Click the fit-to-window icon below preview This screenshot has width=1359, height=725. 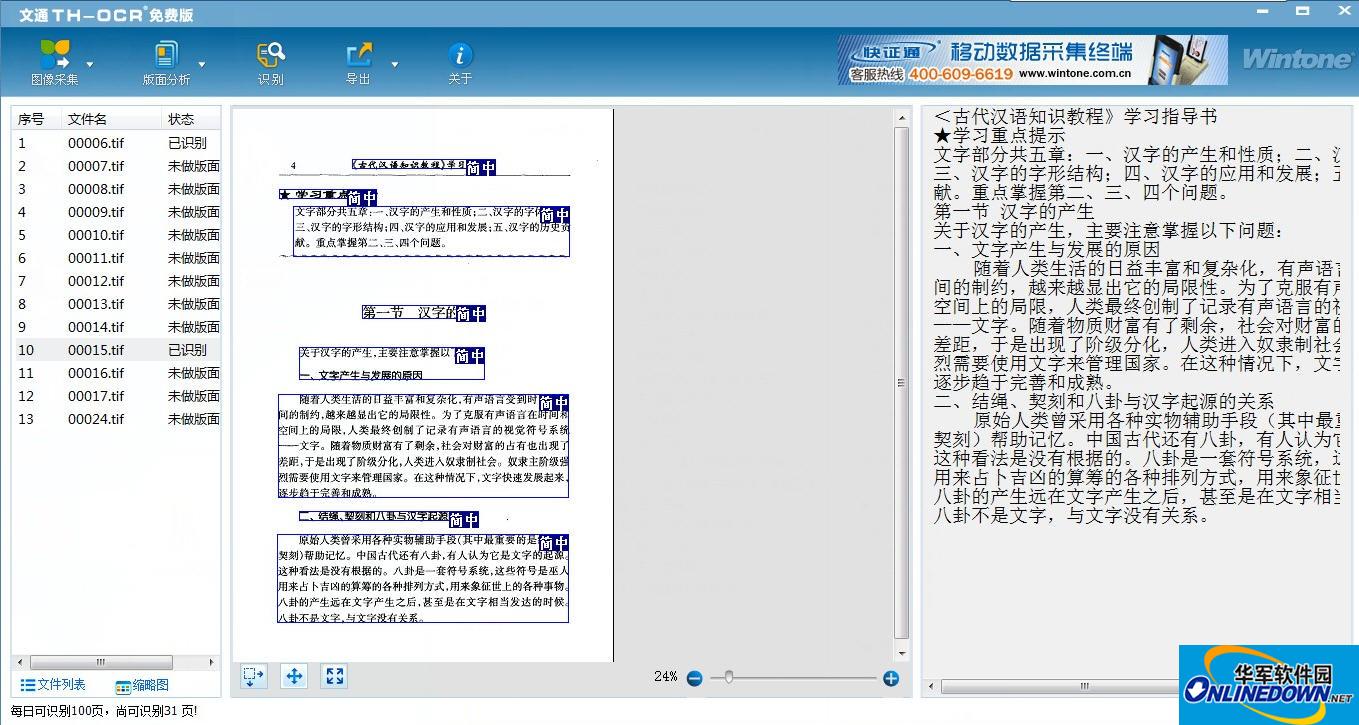(x=335, y=676)
